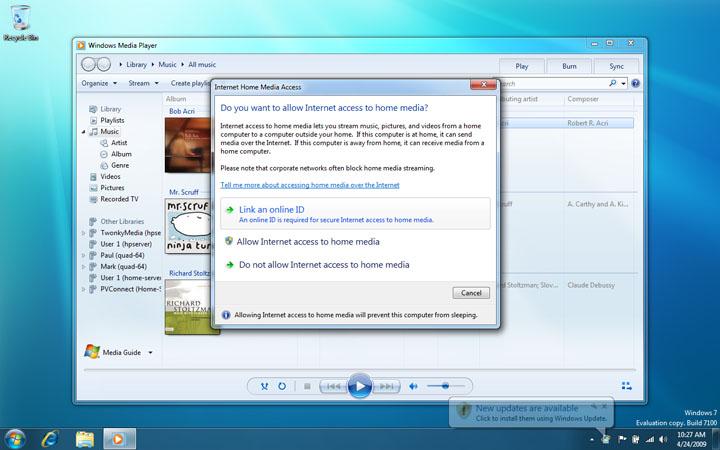
Task: Click All music in the breadcrumb
Action: [202, 65]
